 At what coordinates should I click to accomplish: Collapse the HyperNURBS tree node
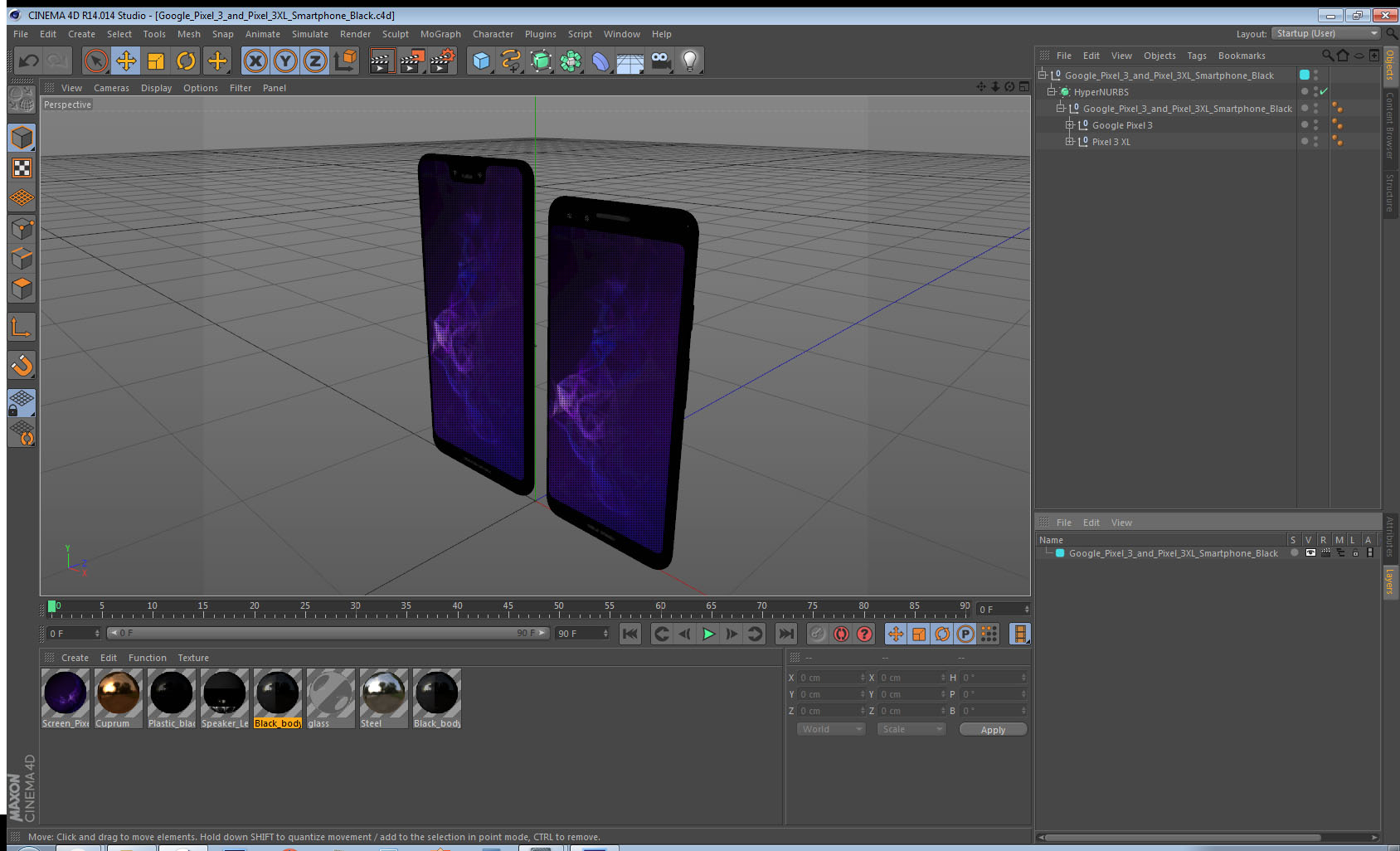(x=1052, y=92)
